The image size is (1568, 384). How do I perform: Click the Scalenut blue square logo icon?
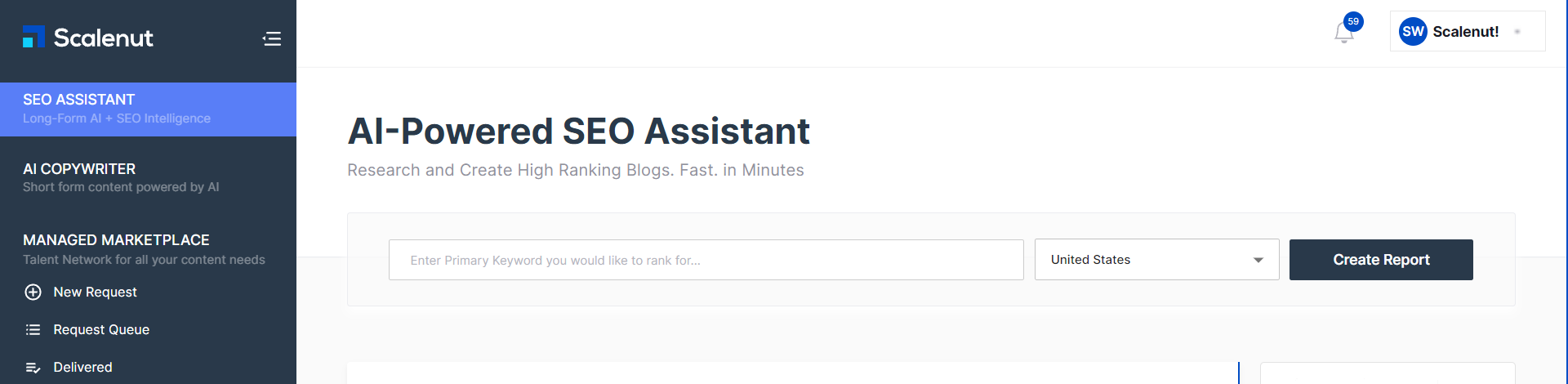(33, 37)
